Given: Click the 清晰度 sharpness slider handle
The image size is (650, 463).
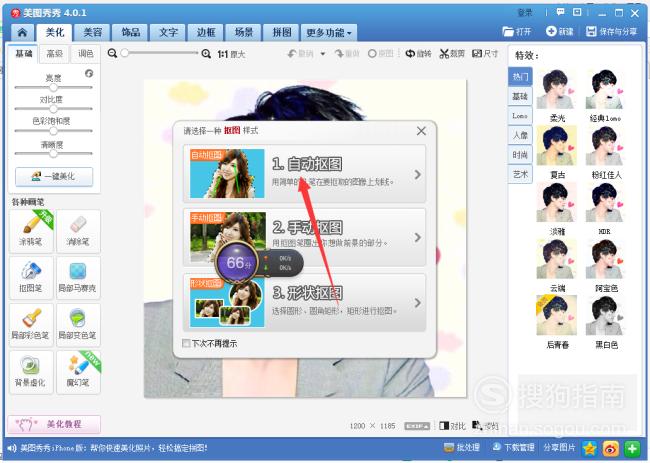Looking at the screenshot, I should pyautogui.click(x=53, y=153).
